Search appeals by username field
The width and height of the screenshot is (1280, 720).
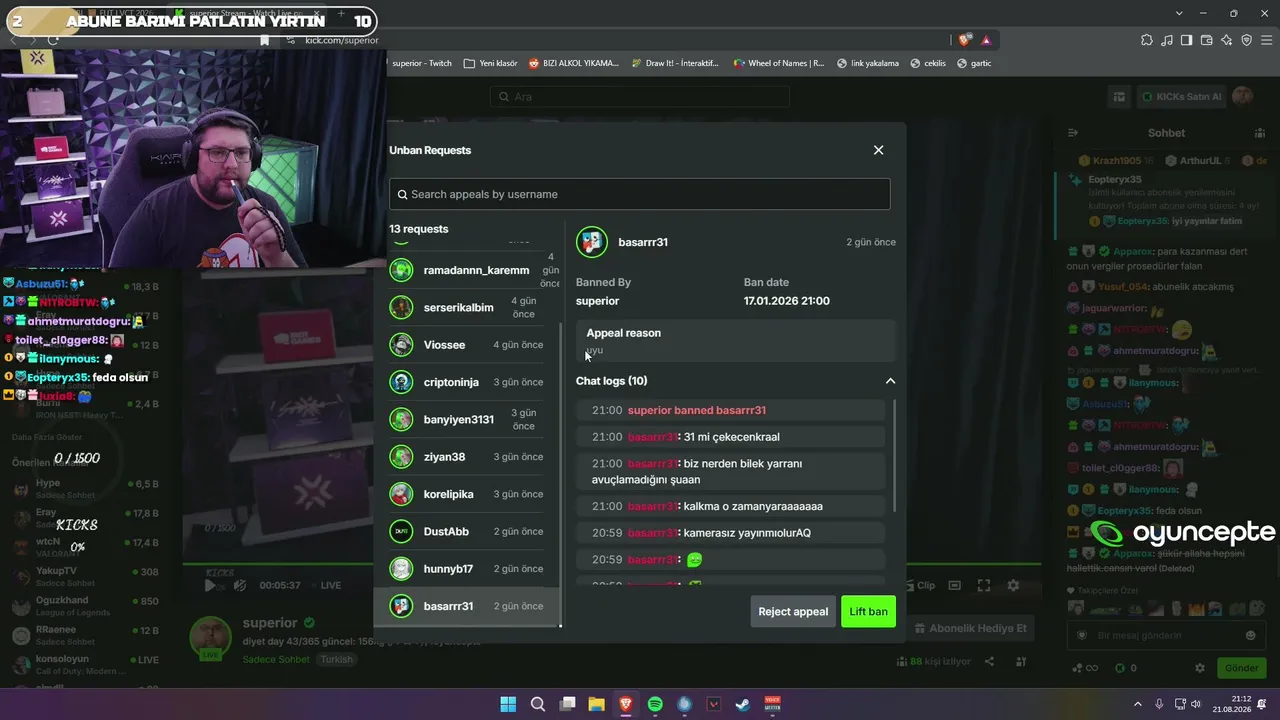pyautogui.click(x=640, y=194)
